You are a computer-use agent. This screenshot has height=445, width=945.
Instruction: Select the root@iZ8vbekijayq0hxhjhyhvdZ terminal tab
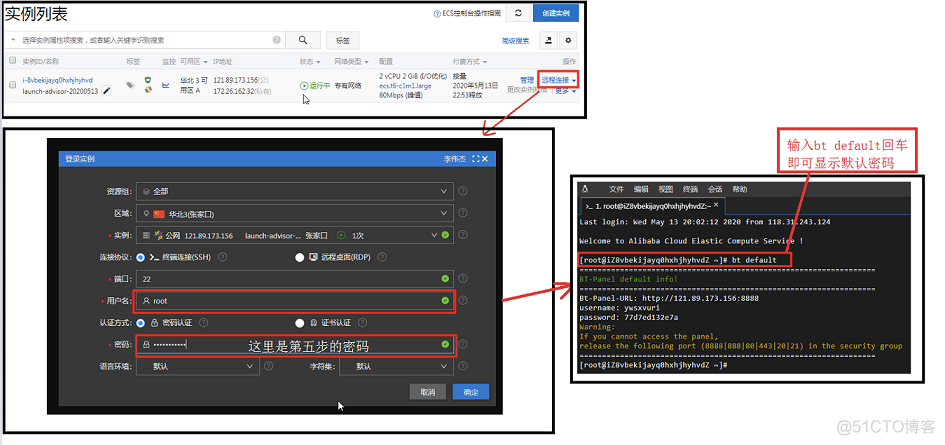pyautogui.click(x=652, y=206)
